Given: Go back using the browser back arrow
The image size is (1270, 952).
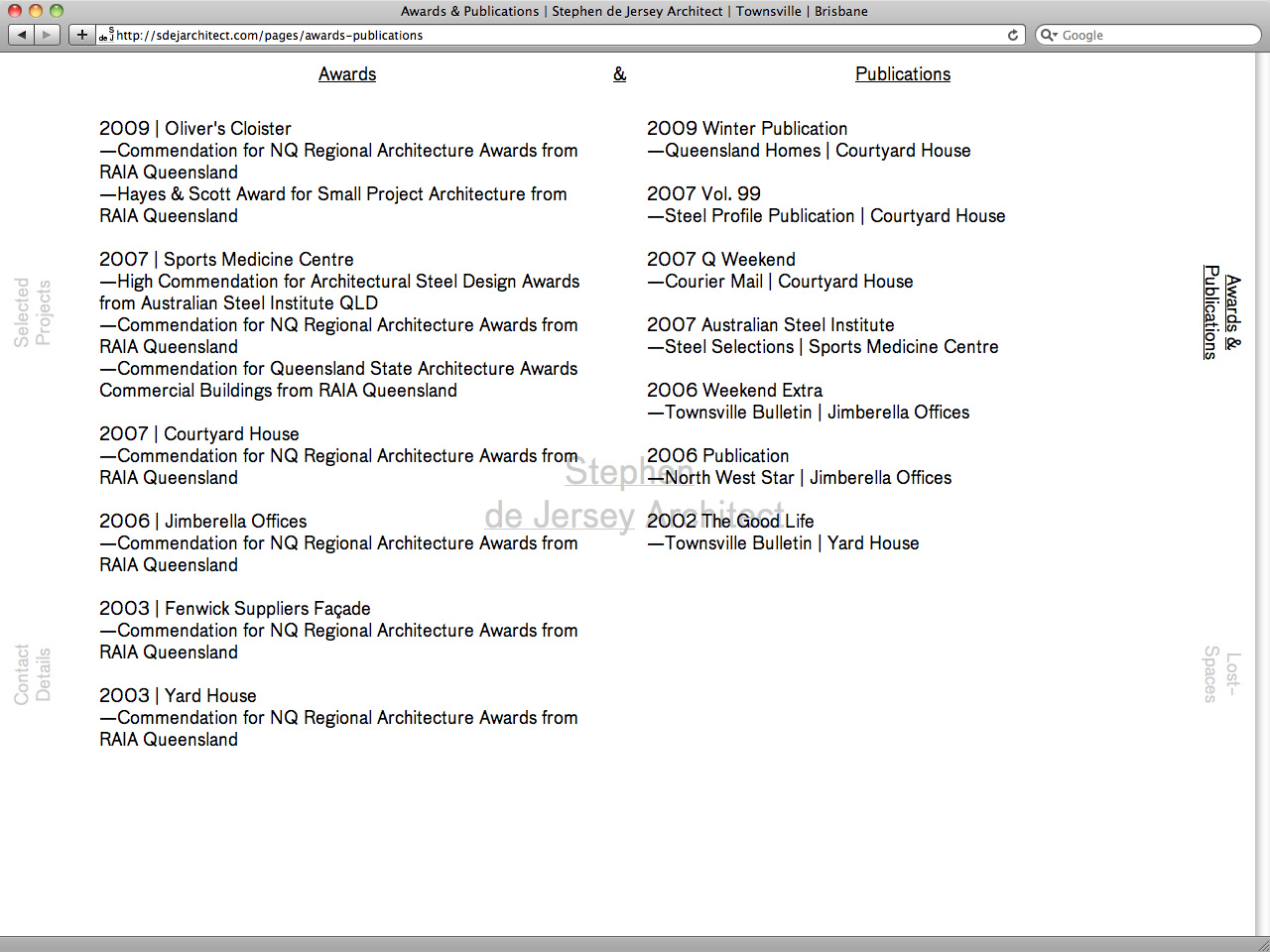Looking at the screenshot, I should pyautogui.click(x=22, y=35).
